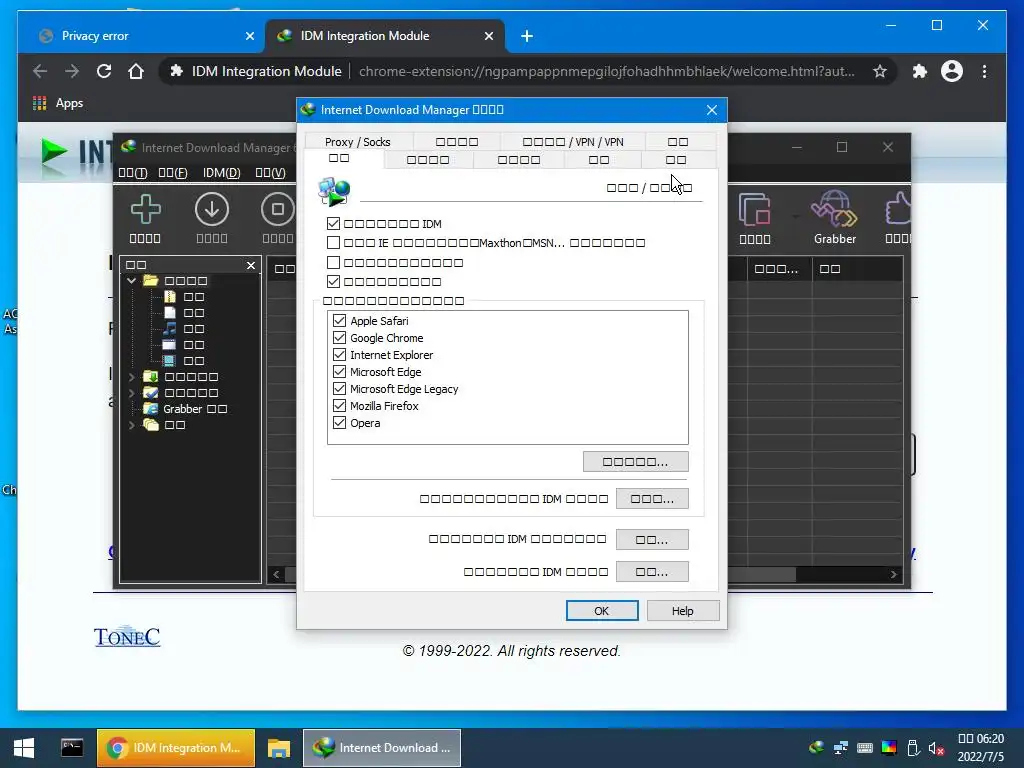Close the categories side panel
Image resolution: width=1024 pixels, height=768 pixels.
251,265
